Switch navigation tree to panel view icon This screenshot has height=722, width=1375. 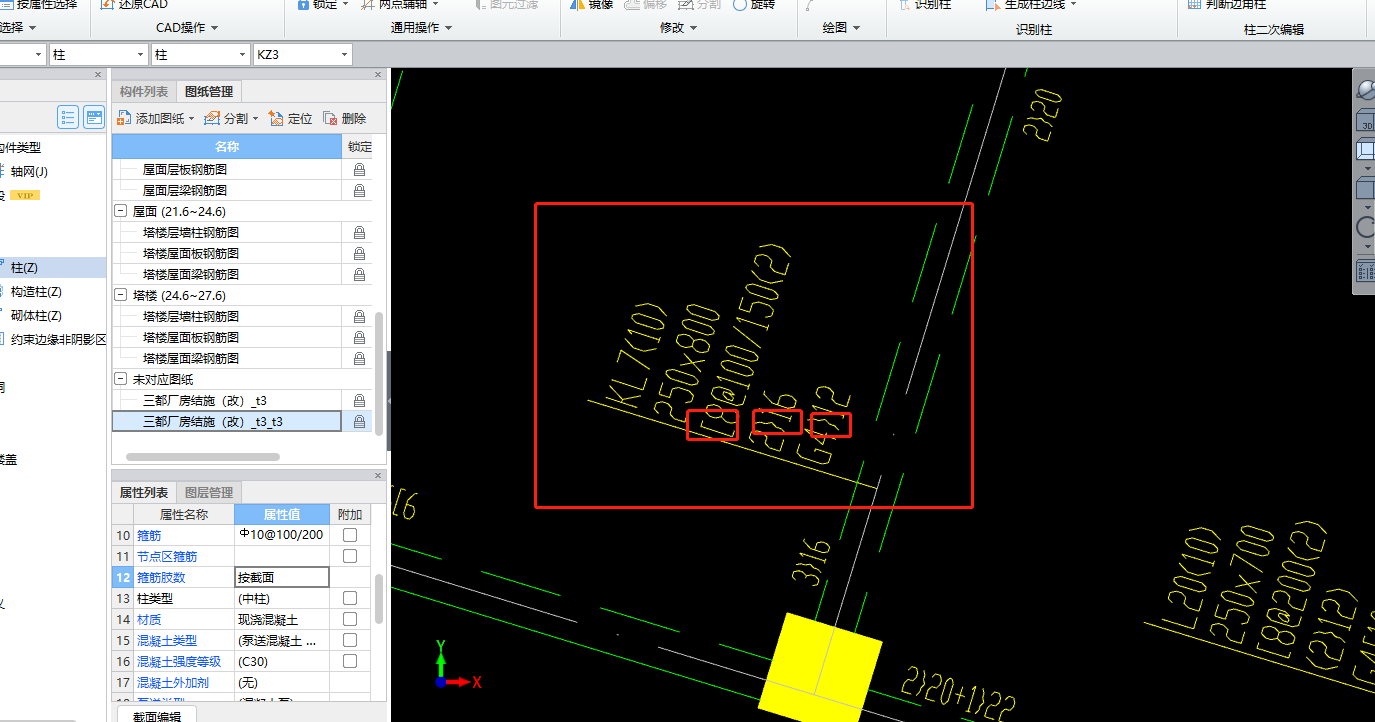pos(94,117)
